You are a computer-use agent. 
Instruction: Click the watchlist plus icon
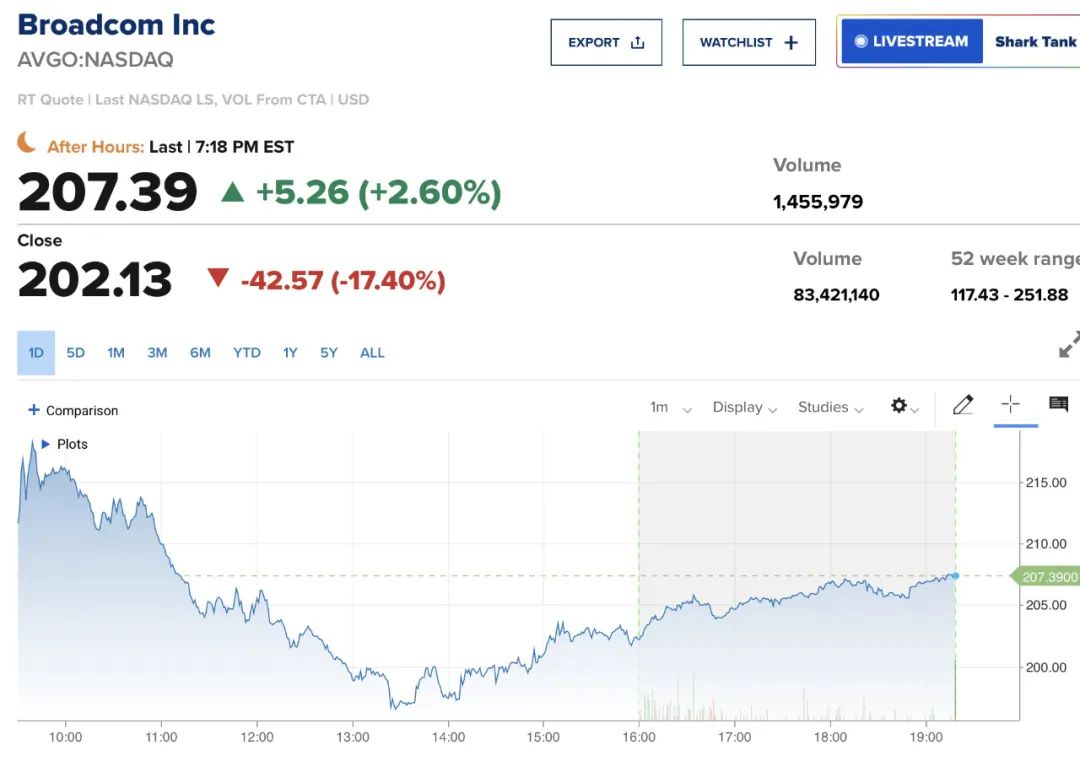click(x=791, y=43)
